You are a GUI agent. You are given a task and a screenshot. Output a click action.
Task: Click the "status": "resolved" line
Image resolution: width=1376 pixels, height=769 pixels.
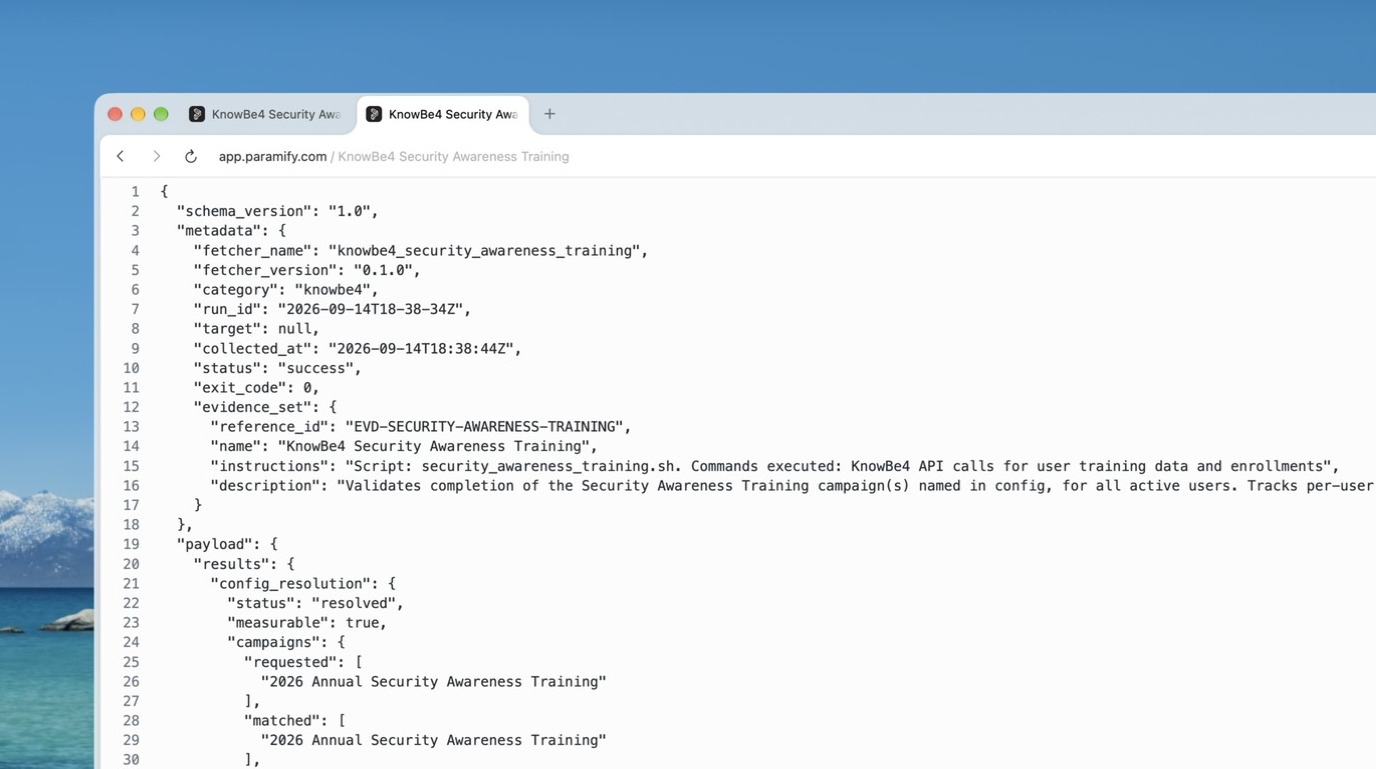pos(315,603)
